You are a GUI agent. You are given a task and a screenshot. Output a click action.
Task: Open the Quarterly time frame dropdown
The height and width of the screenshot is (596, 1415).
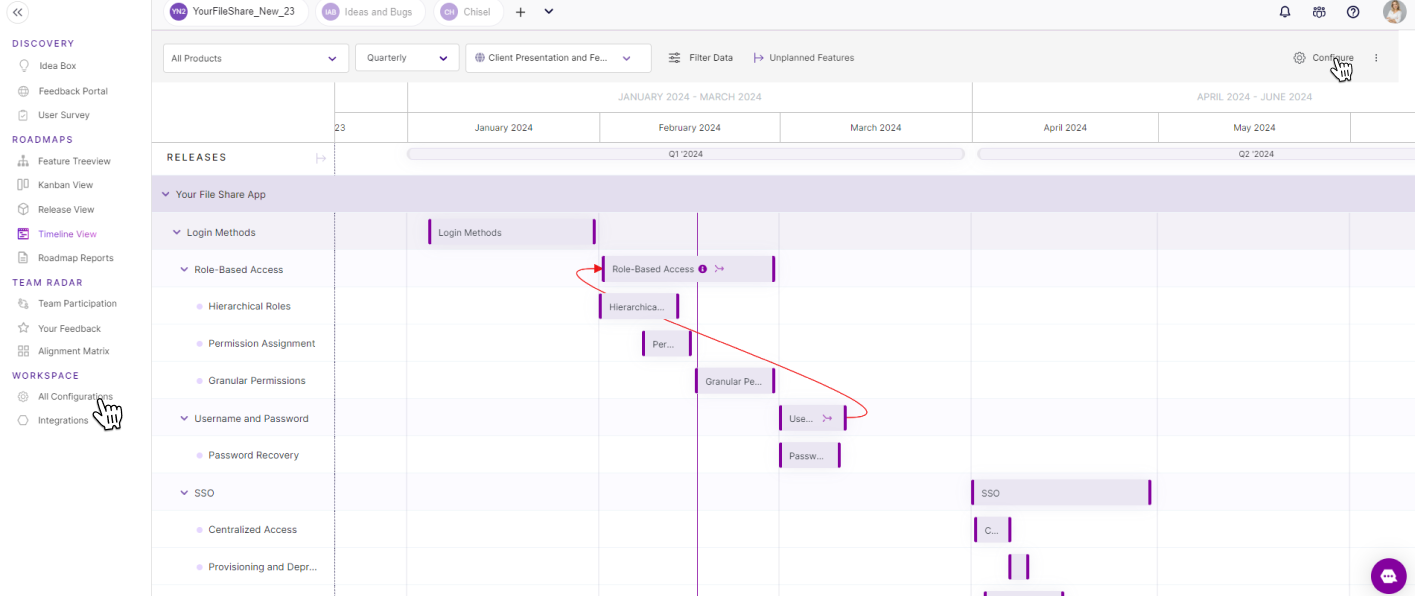pos(406,58)
